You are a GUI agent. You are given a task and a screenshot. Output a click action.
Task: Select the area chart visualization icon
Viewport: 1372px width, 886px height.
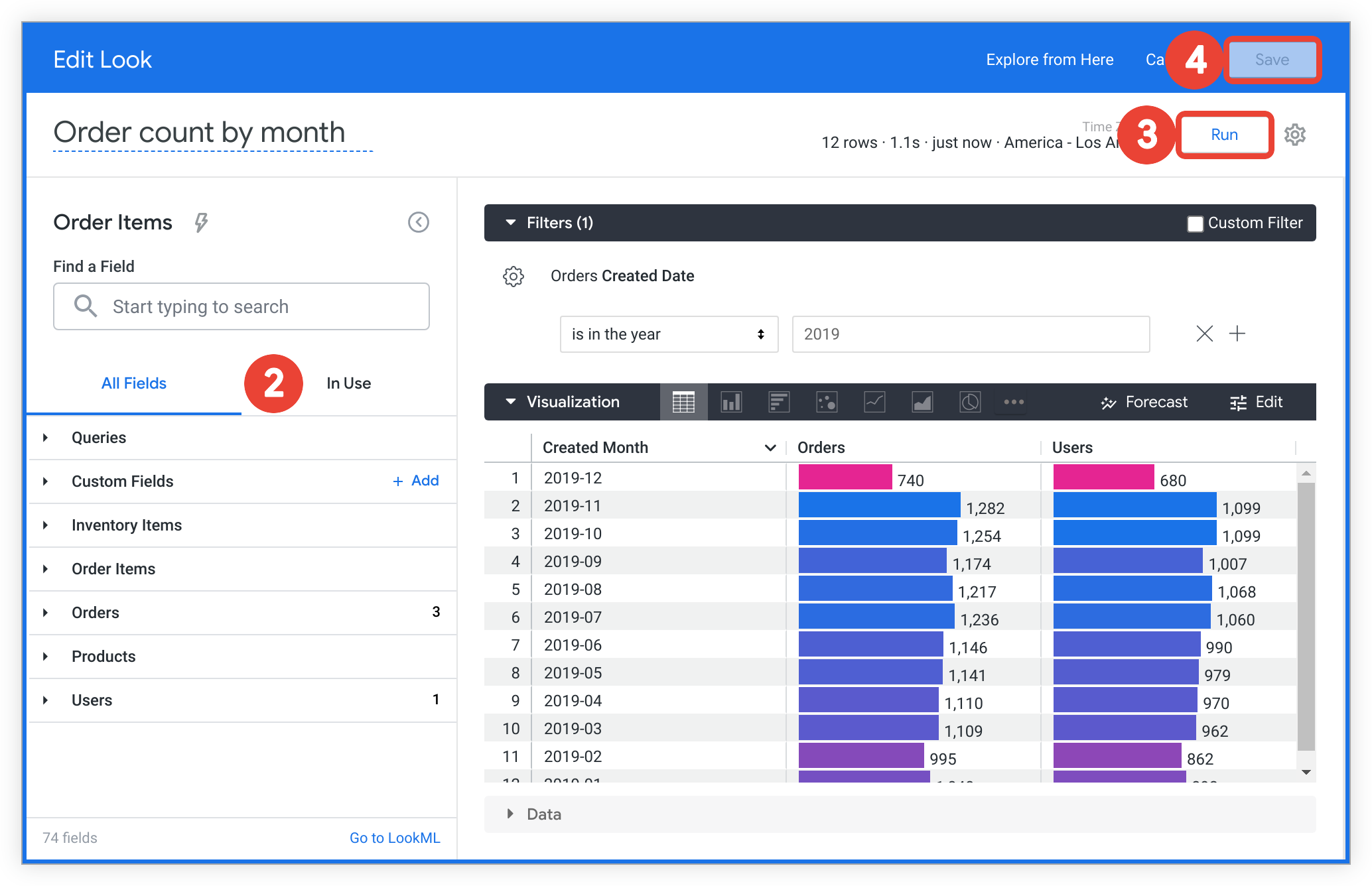[x=922, y=402]
